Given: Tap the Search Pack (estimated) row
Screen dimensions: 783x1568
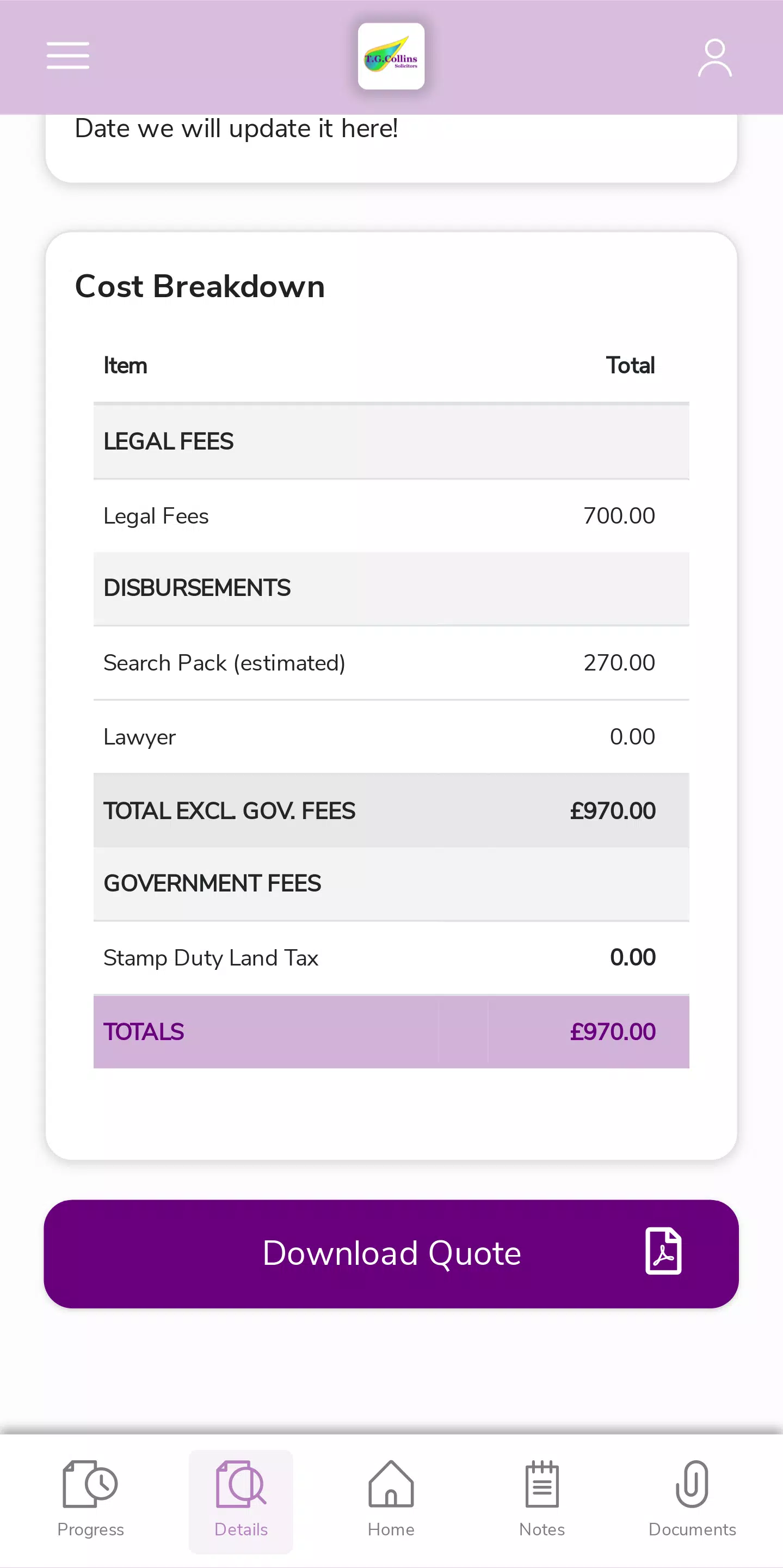Looking at the screenshot, I should (391, 663).
